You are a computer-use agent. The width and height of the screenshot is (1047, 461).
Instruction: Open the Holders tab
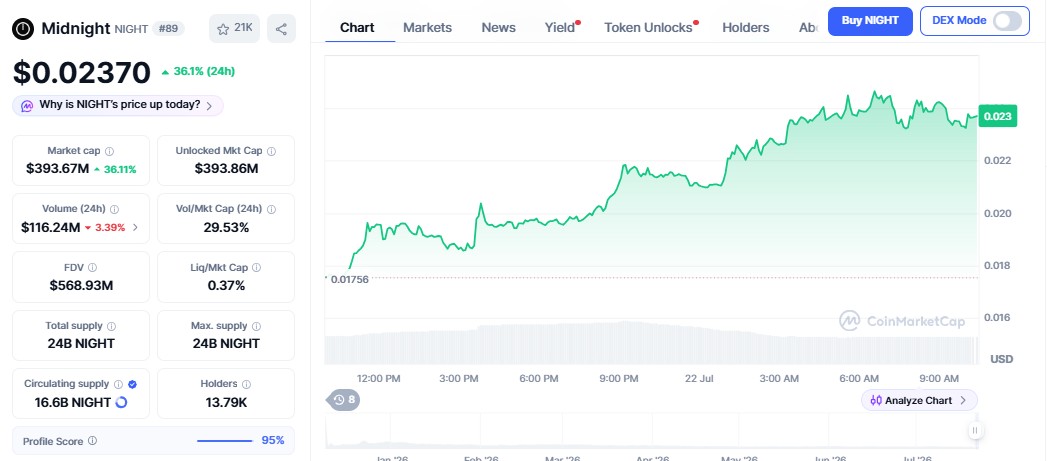pos(745,27)
